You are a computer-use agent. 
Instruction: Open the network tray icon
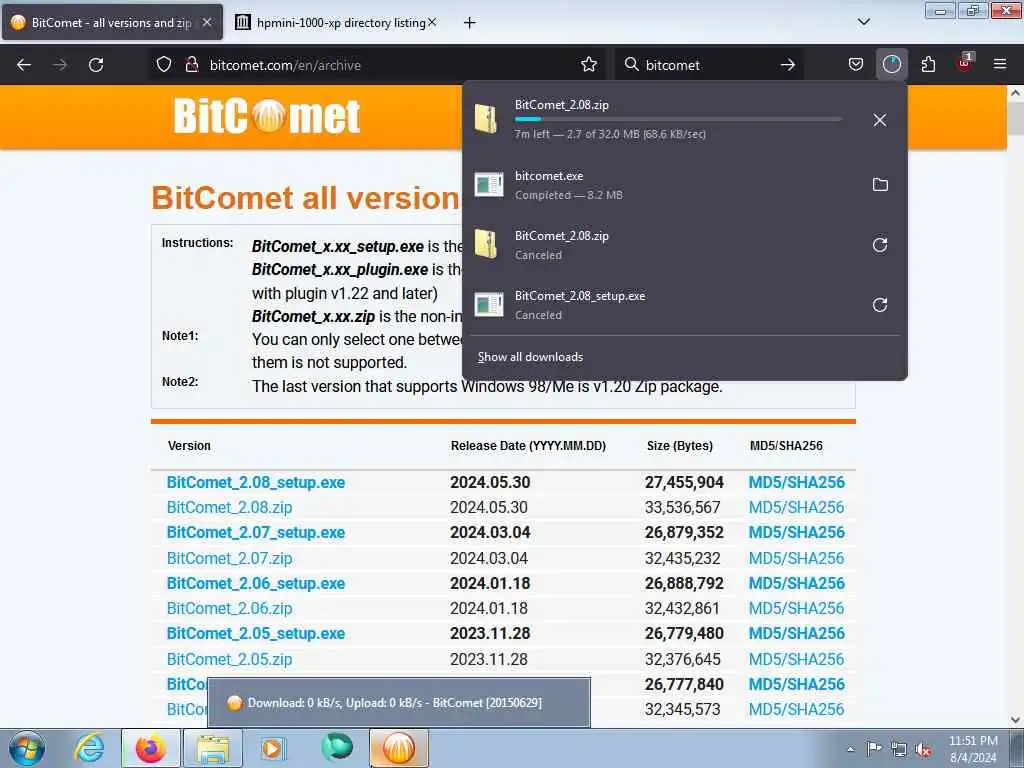[899, 749]
